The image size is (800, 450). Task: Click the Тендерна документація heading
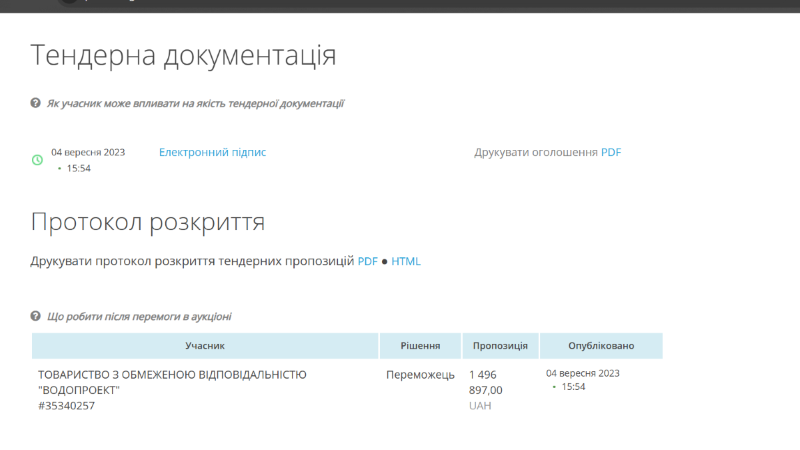tap(183, 56)
